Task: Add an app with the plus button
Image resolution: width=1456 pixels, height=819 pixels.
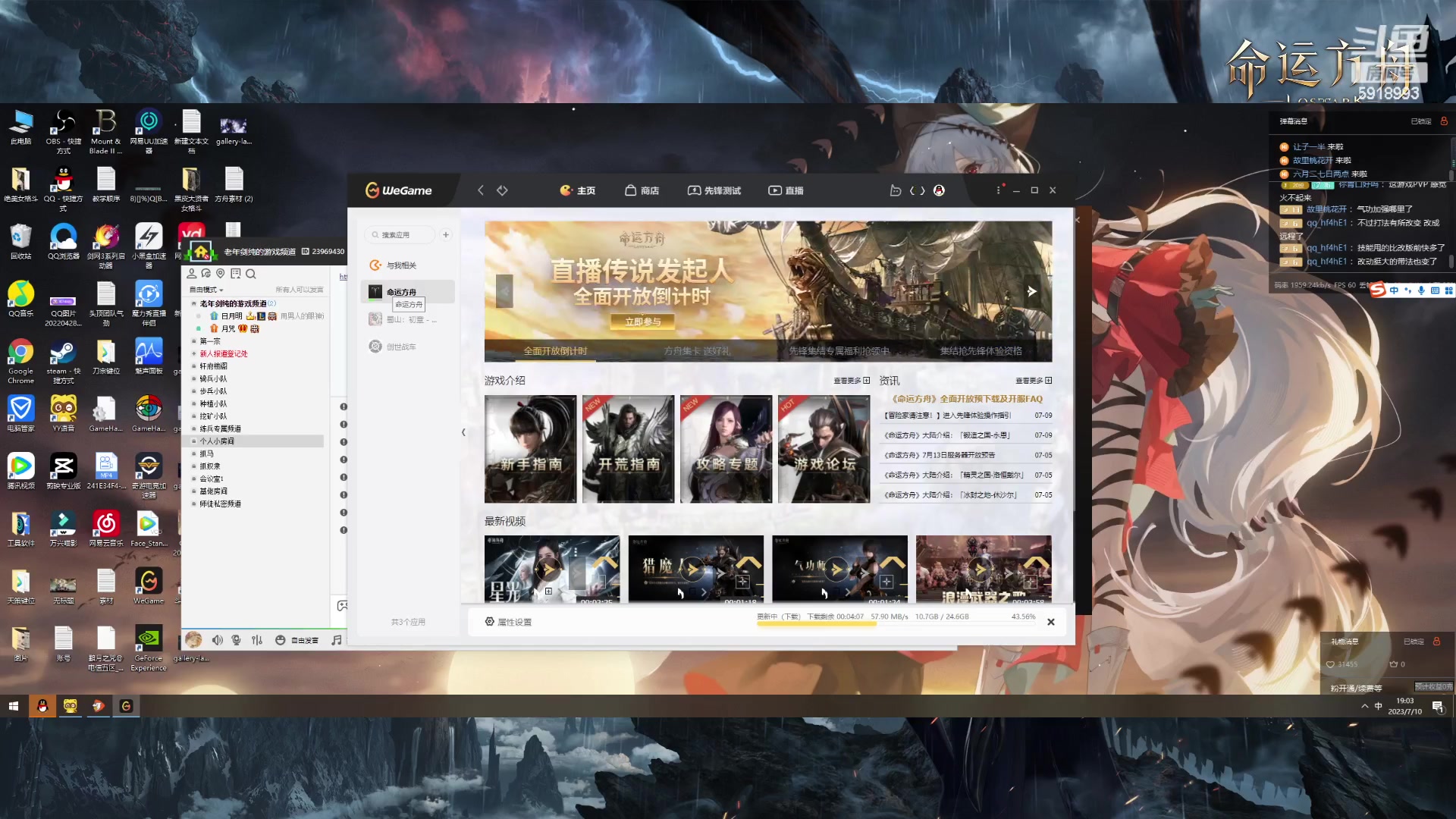Action: (x=446, y=235)
